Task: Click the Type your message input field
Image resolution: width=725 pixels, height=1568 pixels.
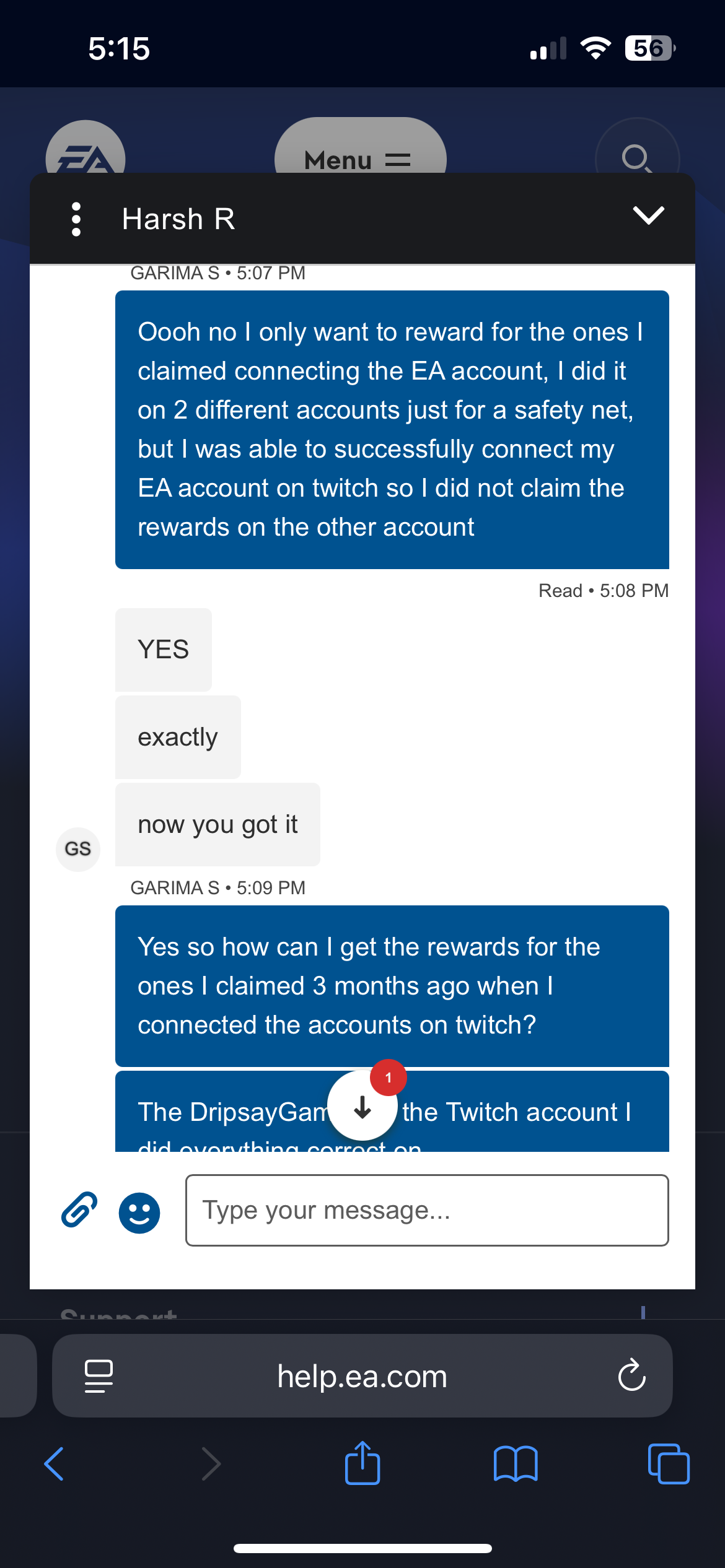Action: pos(427,1210)
